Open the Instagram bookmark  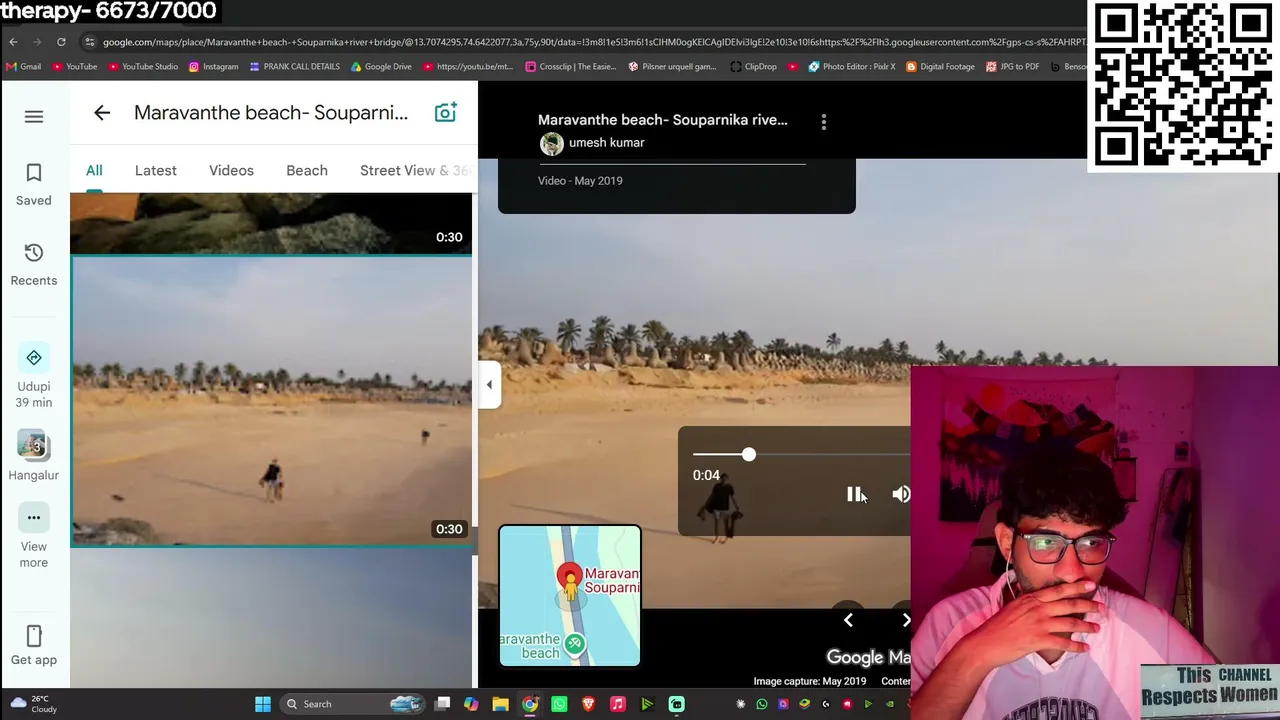pos(213,67)
